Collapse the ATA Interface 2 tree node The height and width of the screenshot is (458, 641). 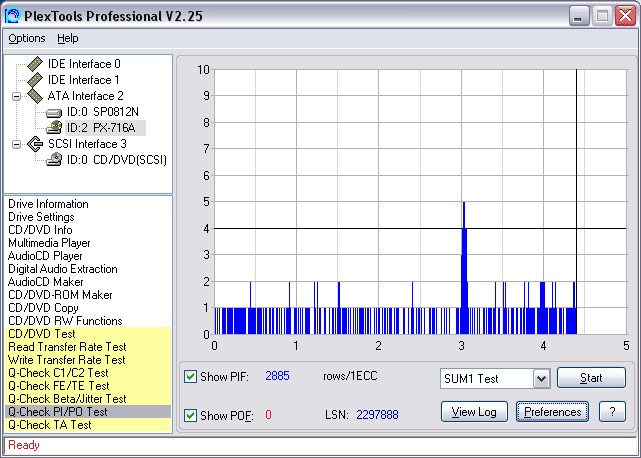point(16,97)
